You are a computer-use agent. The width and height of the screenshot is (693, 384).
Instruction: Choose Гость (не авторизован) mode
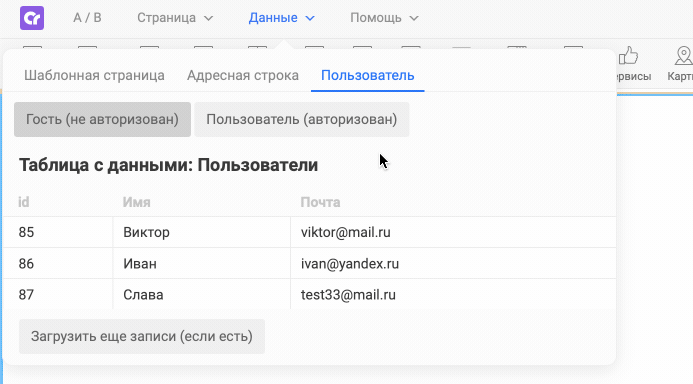point(103,119)
